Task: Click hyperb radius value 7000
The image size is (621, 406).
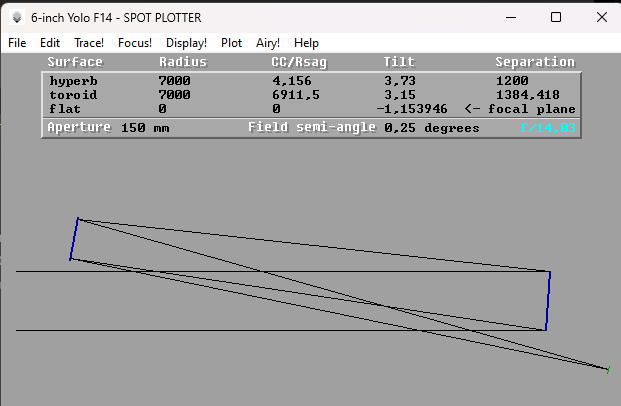Action: coord(174,81)
